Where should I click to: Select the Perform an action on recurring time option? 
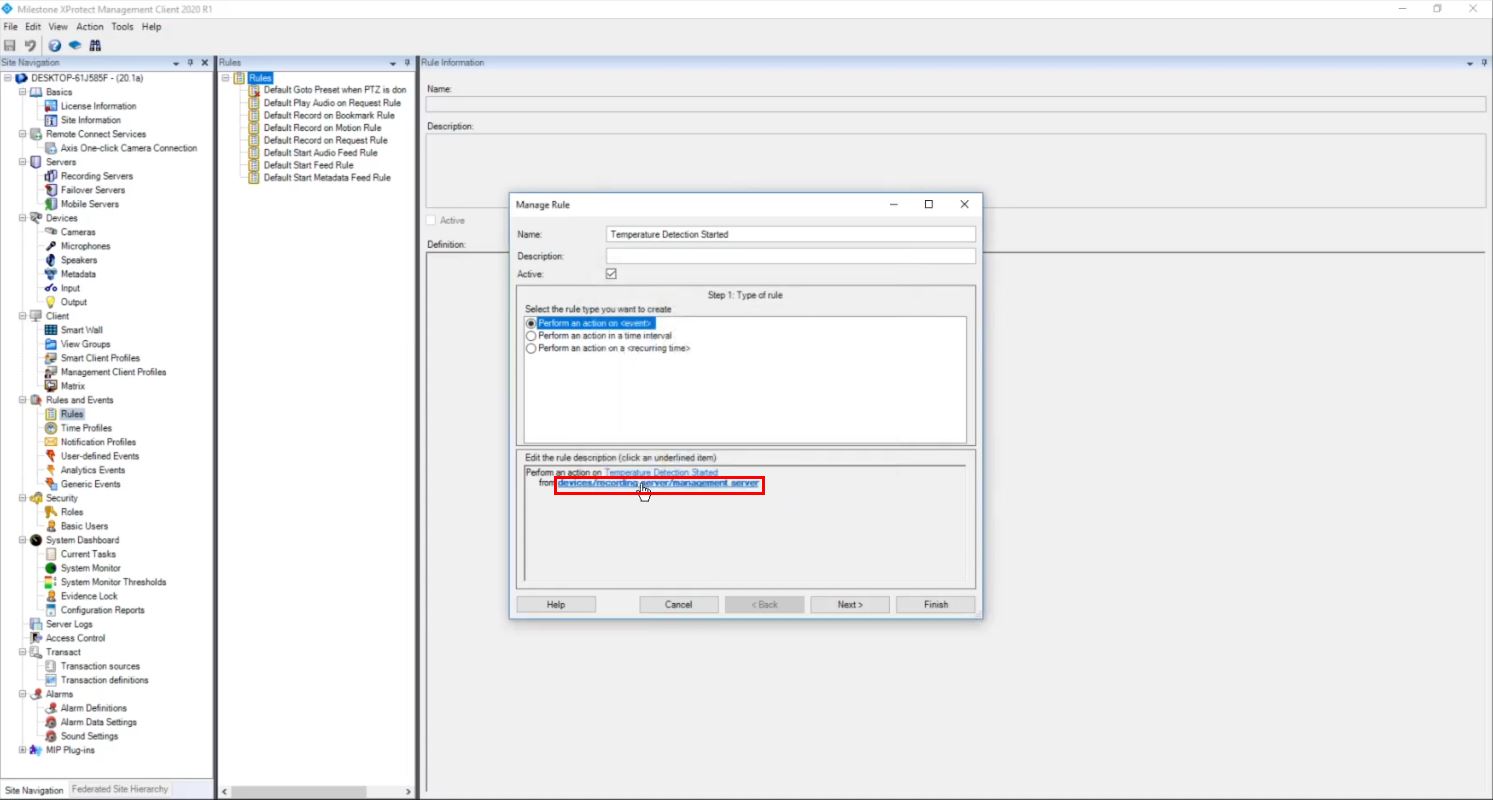click(531, 348)
